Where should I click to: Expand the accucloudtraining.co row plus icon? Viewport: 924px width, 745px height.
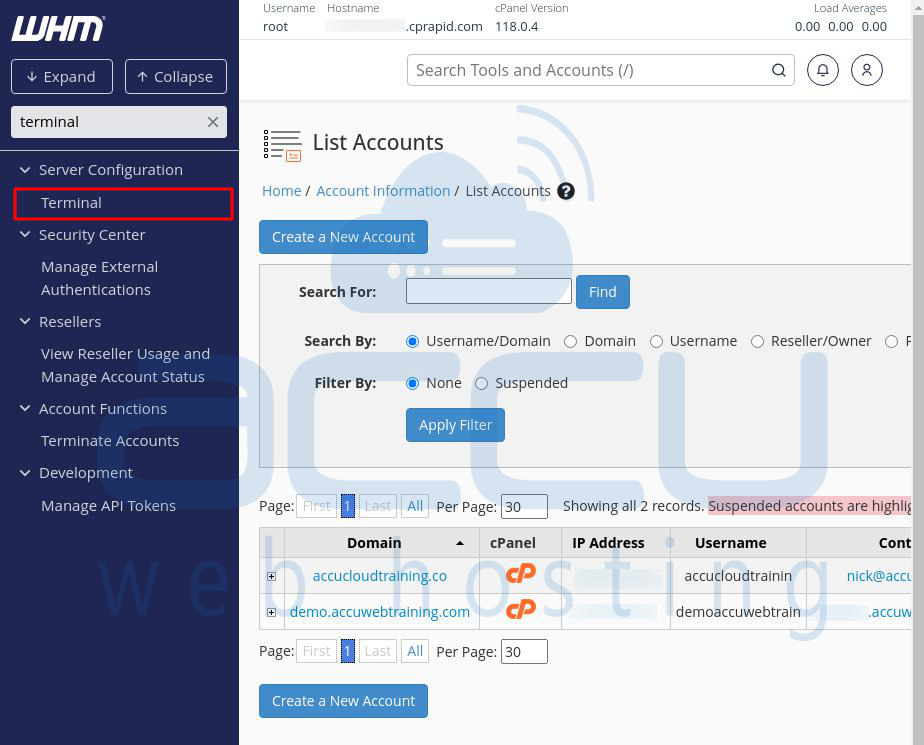pyautogui.click(x=271, y=576)
